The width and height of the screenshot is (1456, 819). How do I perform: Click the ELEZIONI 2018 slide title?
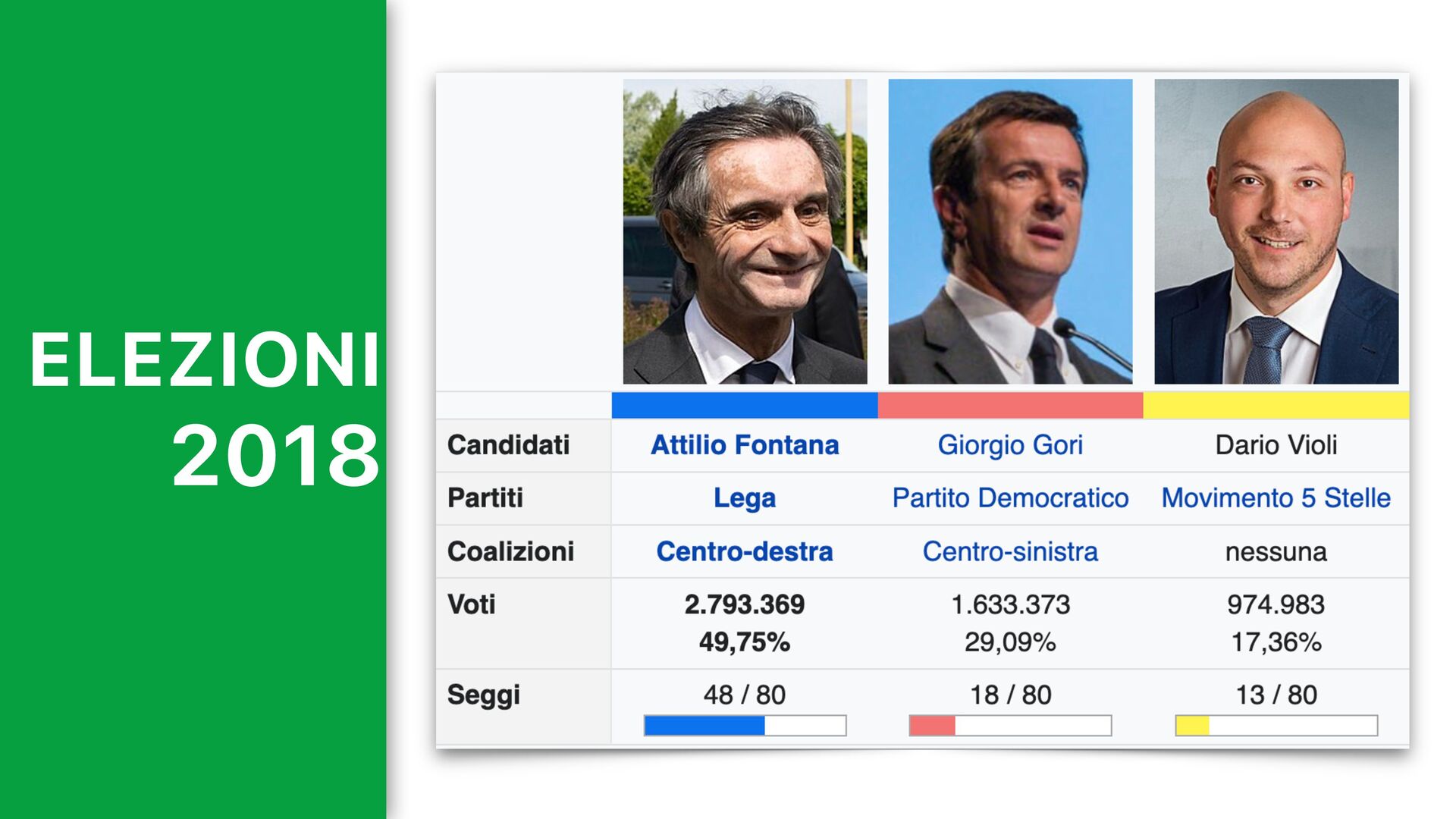coord(203,408)
